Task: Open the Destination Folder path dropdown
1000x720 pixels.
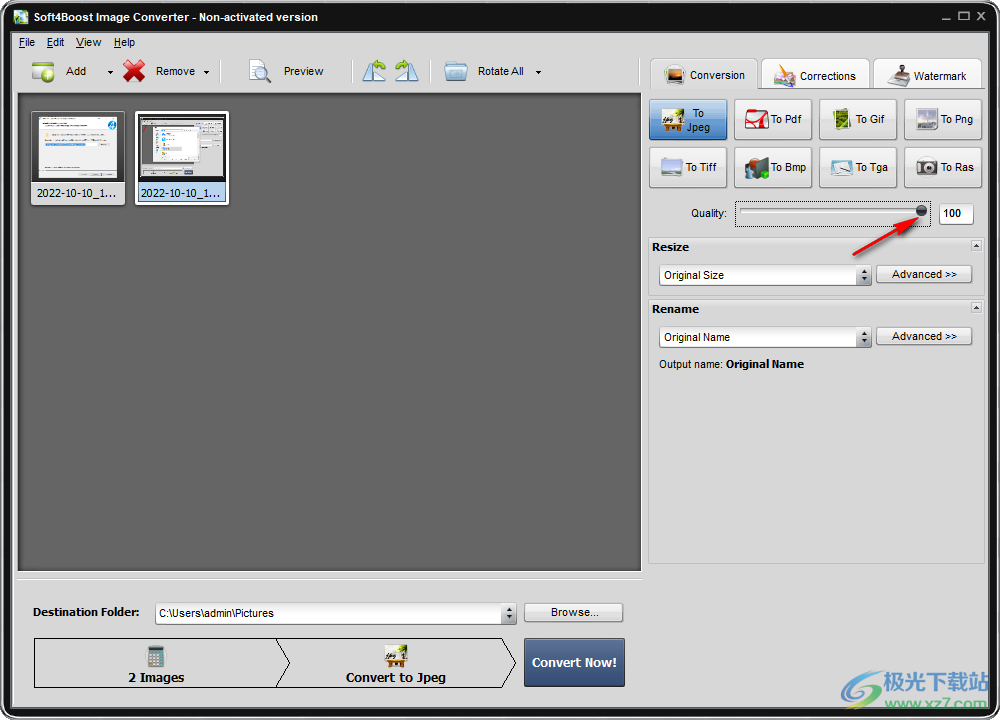Action: coord(509,613)
